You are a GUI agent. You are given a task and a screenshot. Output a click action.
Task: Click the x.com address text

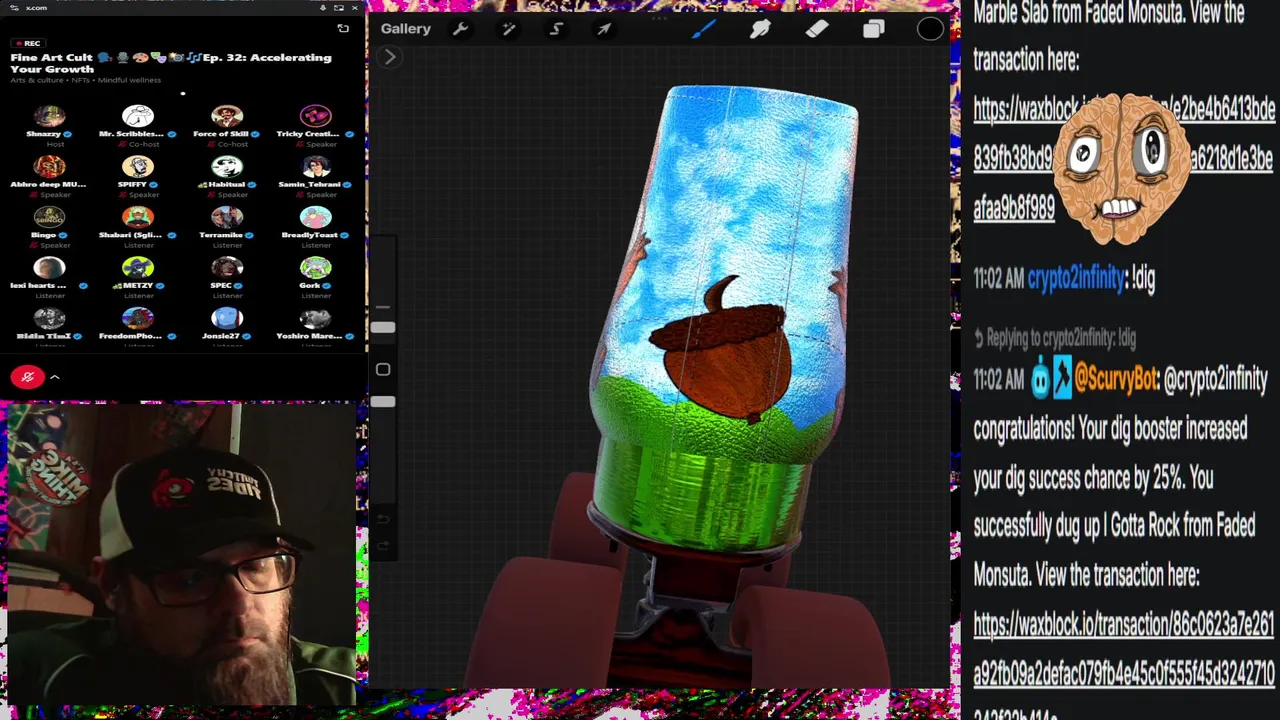tap(36, 8)
